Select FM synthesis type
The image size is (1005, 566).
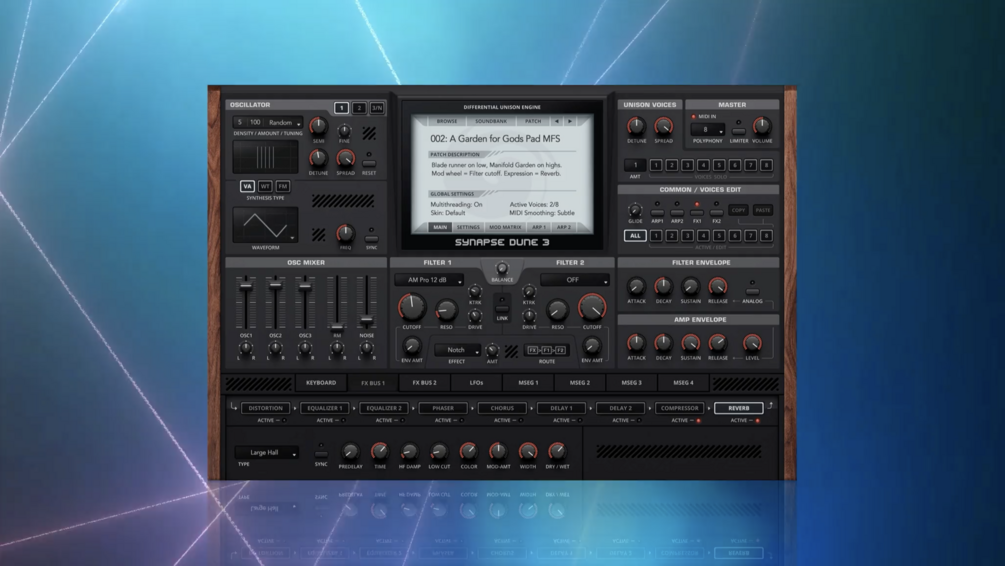283,187
